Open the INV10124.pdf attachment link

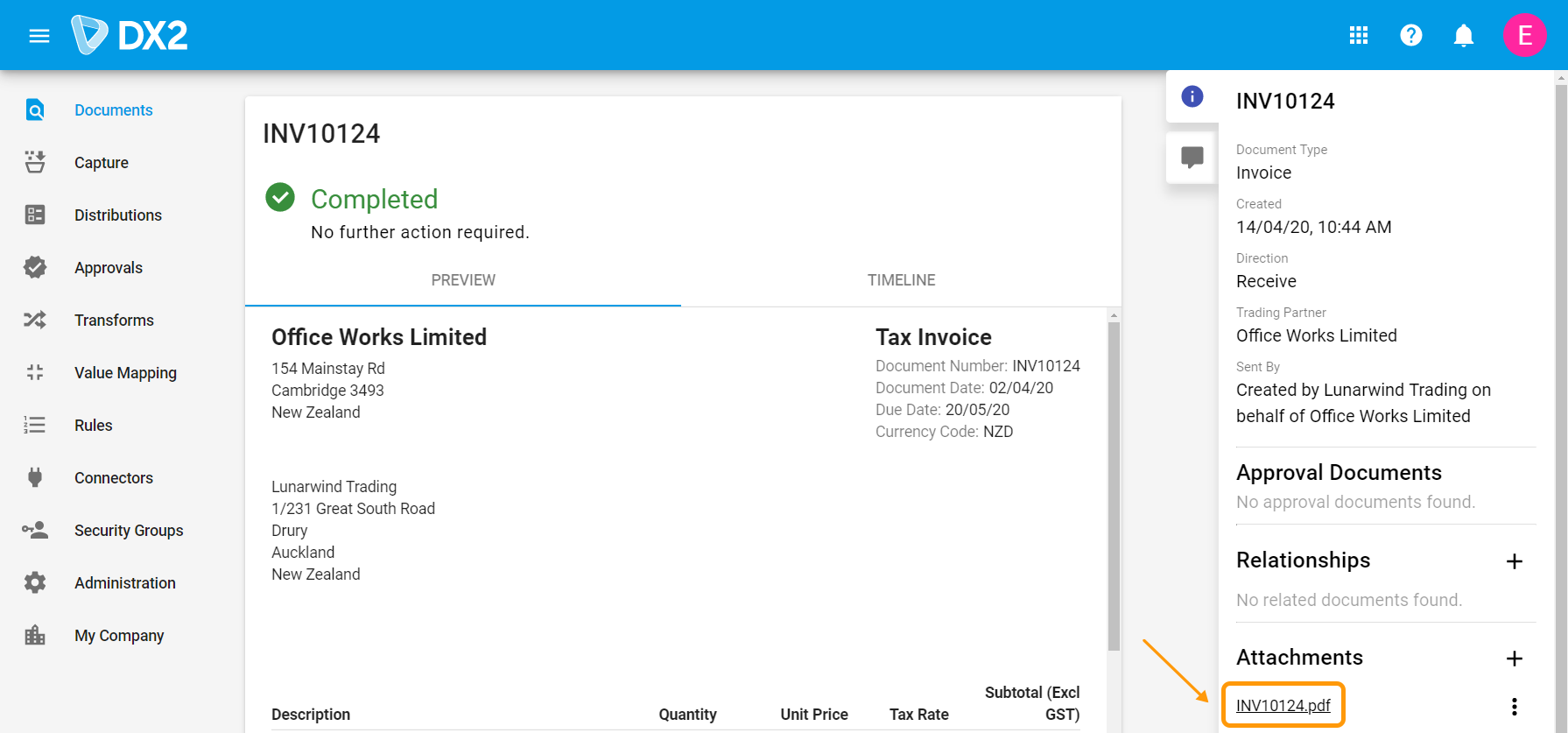(1283, 706)
